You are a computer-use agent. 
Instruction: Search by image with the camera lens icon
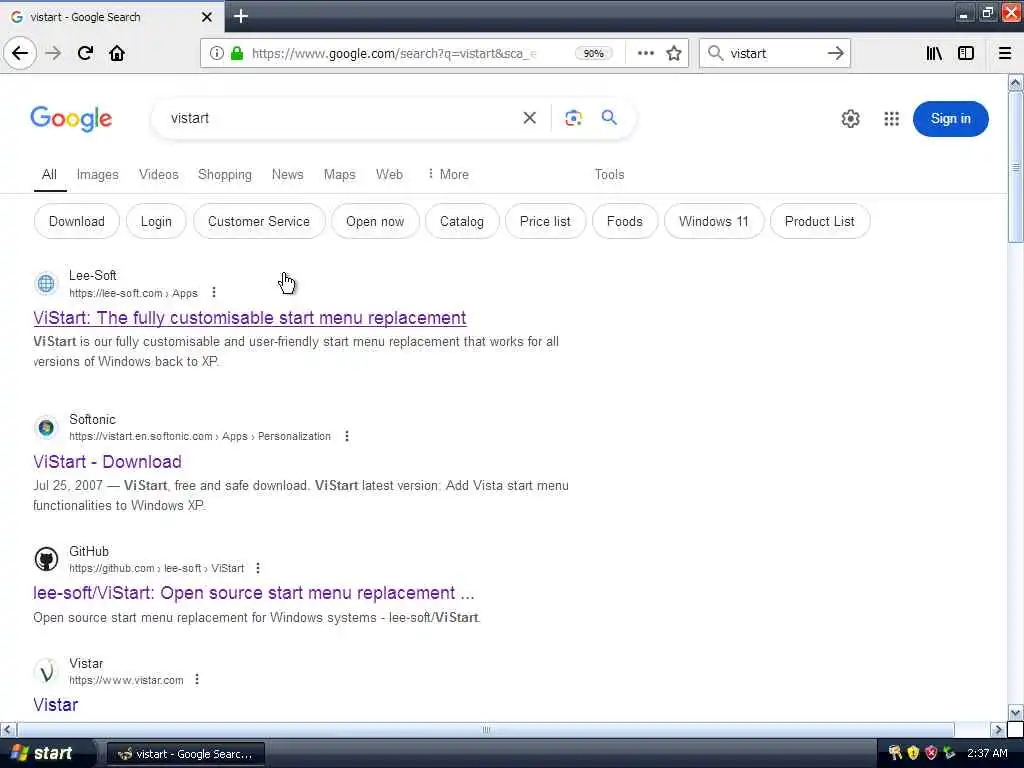[573, 118]
